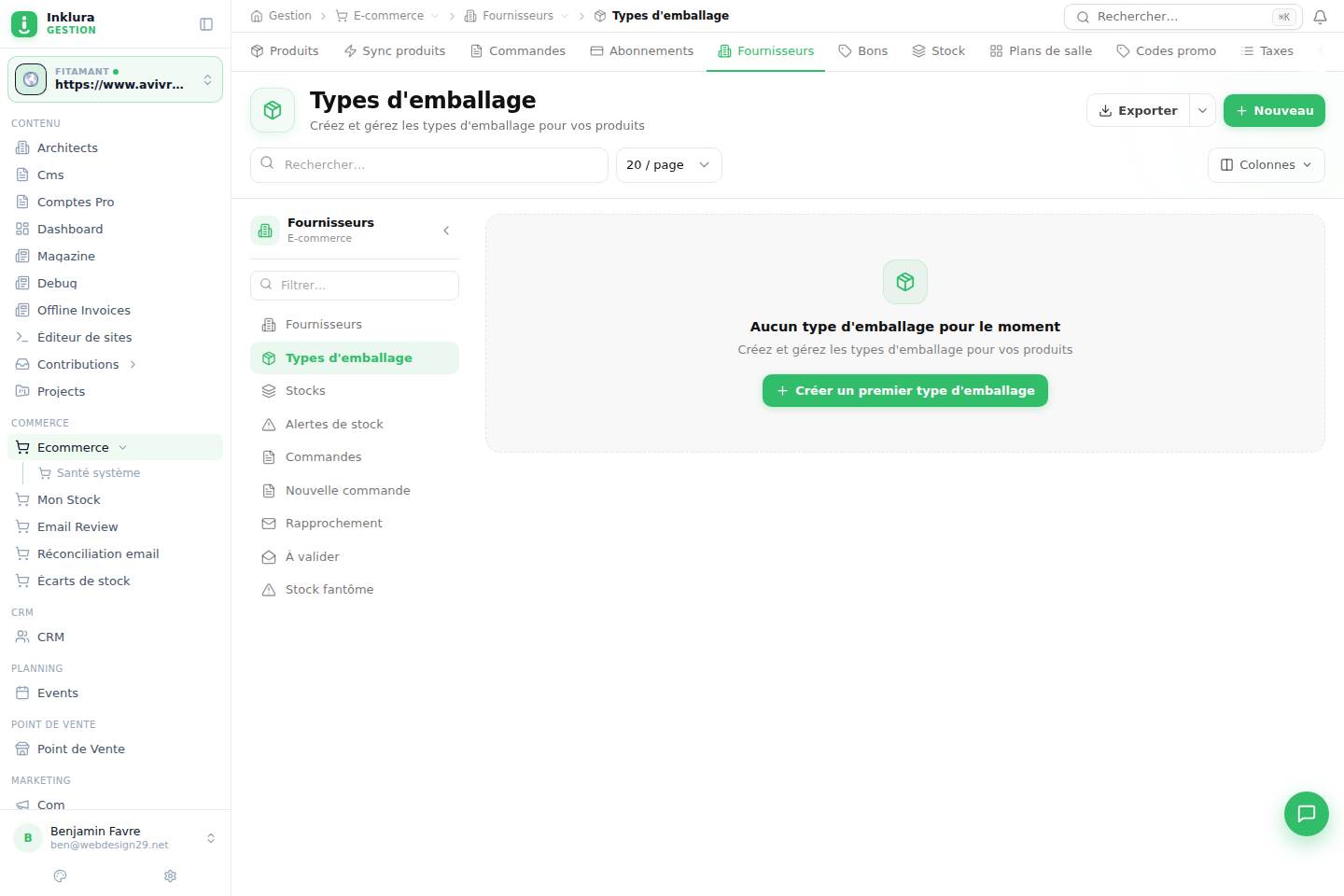This screenshot has height=896, width=1344.
Task: Open the notifications bell
Action: point(1320,17)
